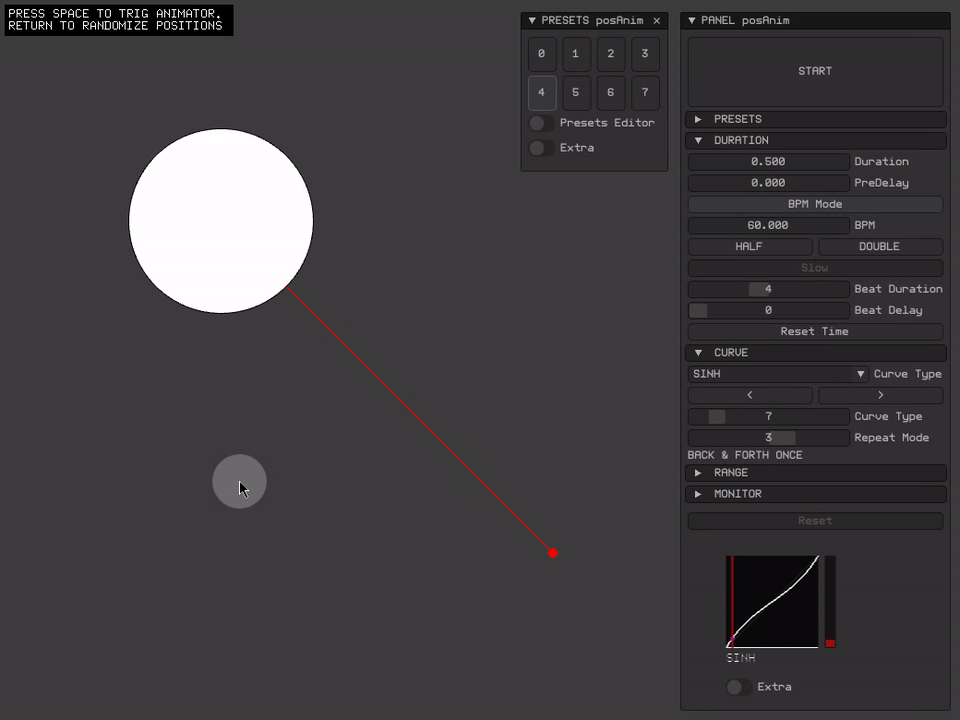960x720 pixels.
Task: Close the PRESETS posAnim window
Action: point(657,21)
